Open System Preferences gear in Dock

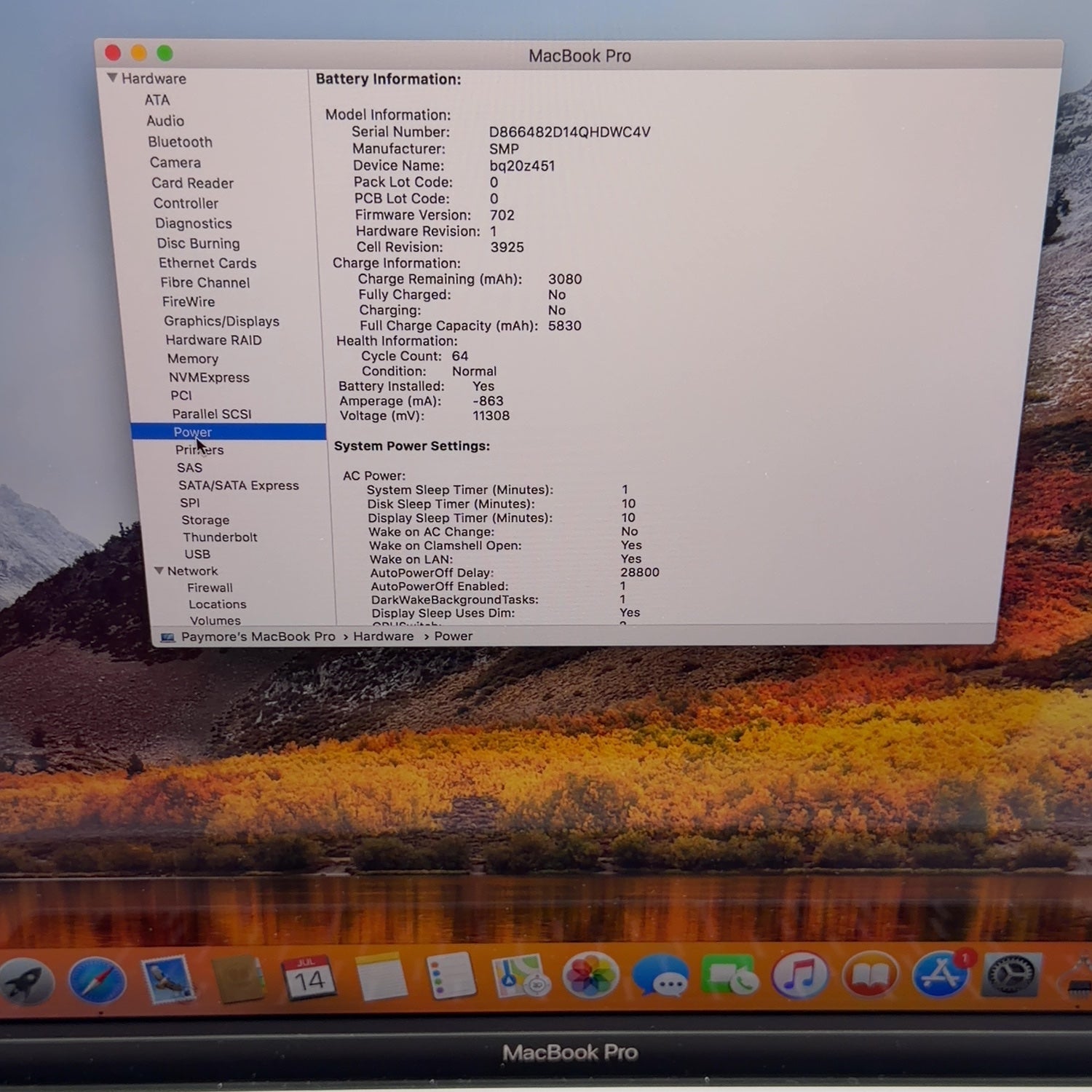(1011, 976)
